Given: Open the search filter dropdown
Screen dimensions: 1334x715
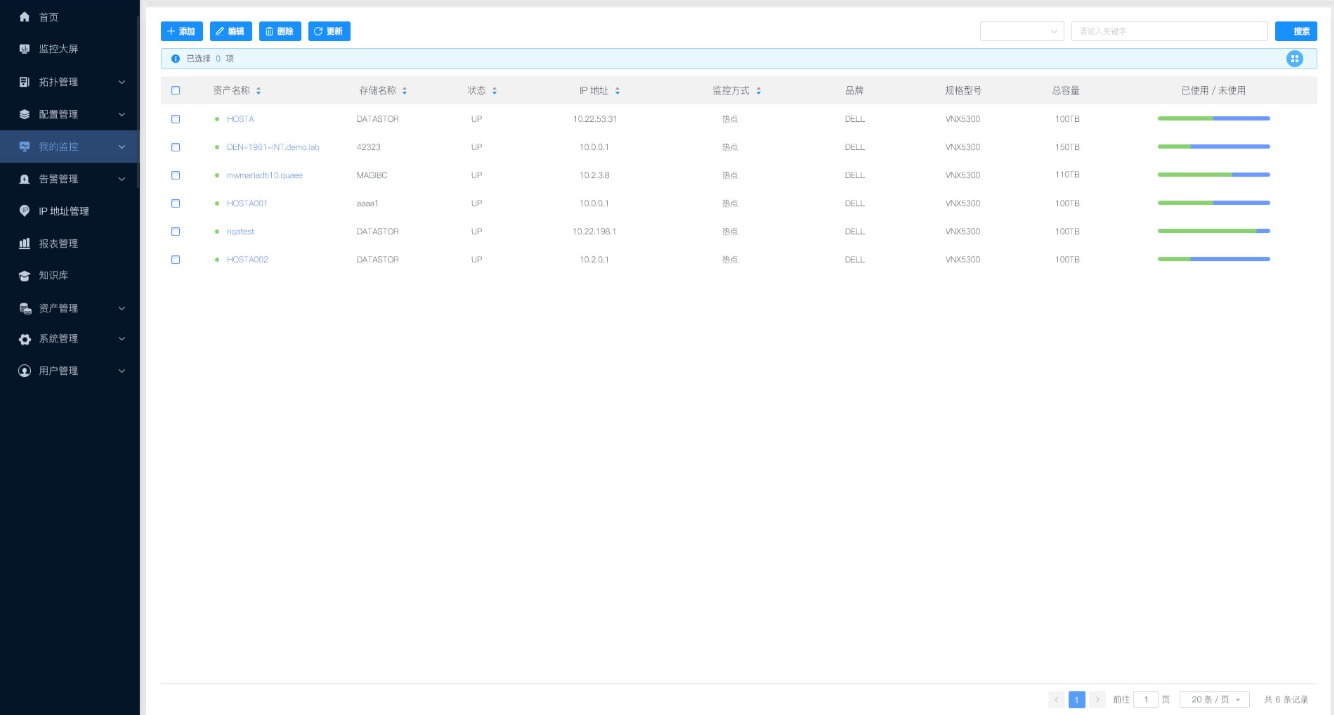Looking at the screenshot, I should 1021,32.
